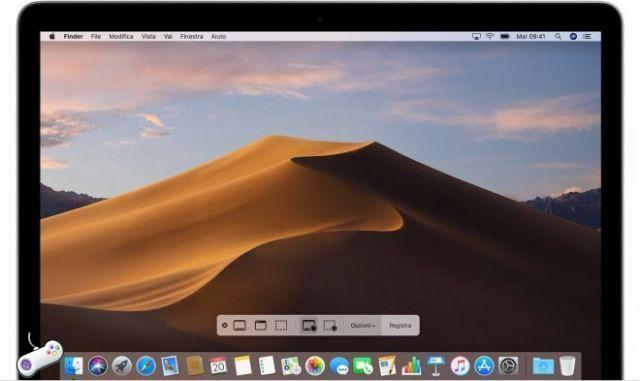The image size is (640, 381).
Task: Open the Trash in Dock
Action: (x=567, y=366)
